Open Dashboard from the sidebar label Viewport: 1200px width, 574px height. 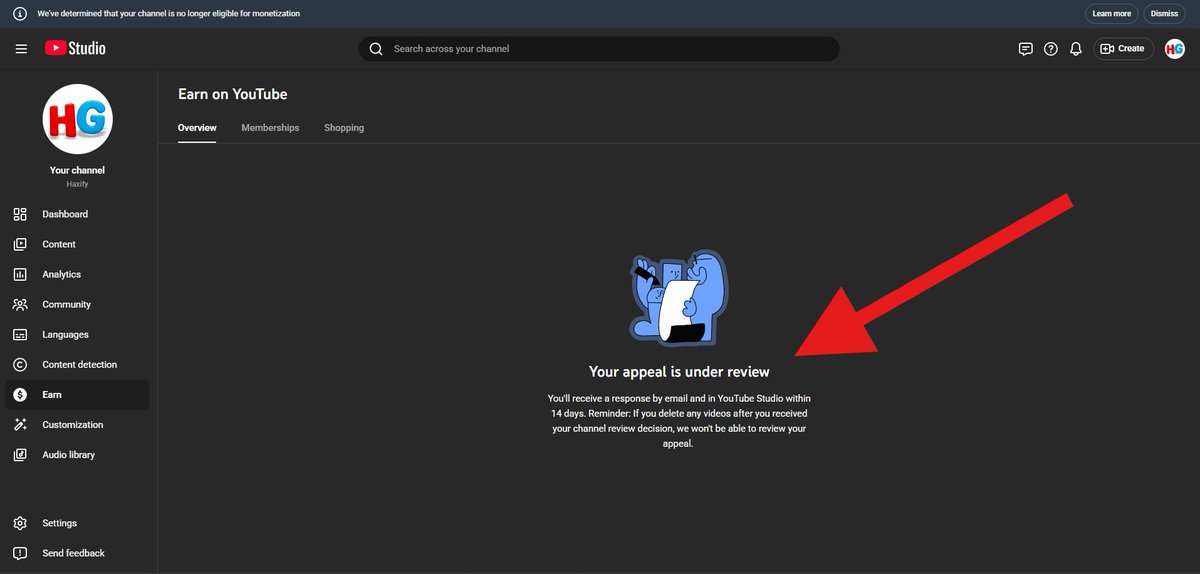tap(65, 214)
